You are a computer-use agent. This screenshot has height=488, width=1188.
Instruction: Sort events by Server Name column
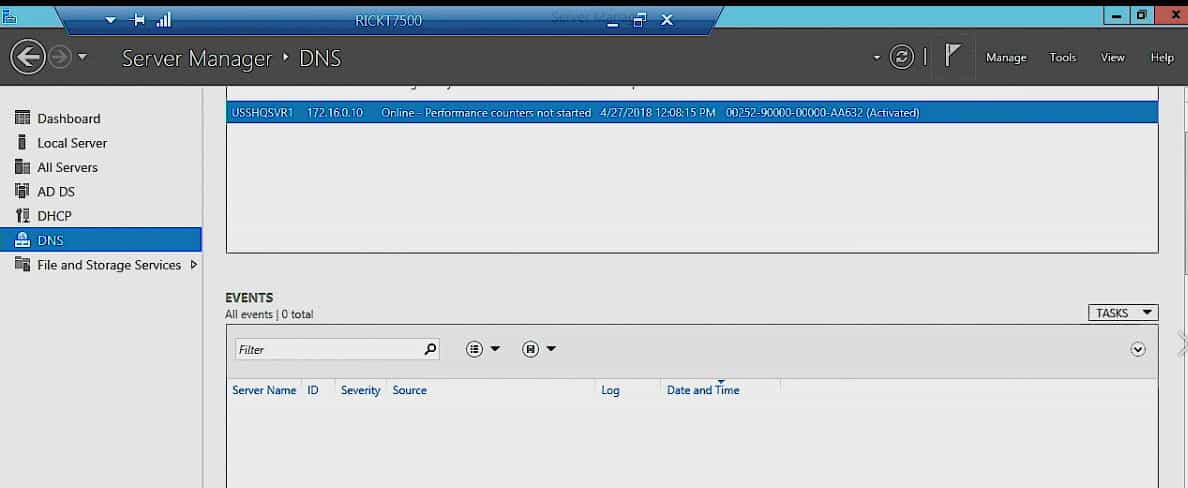point(264,390)
